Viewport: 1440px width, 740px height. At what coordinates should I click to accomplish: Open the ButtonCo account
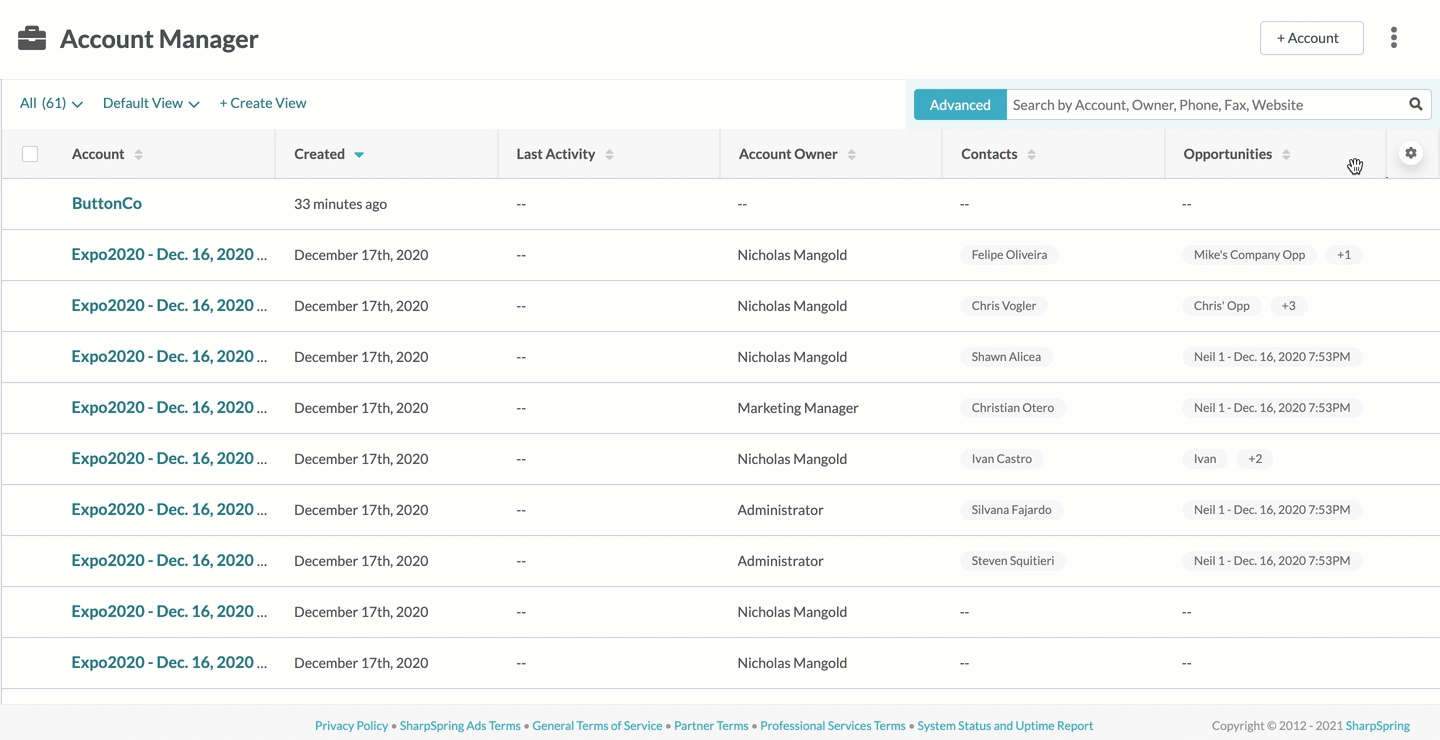(107, 203)
